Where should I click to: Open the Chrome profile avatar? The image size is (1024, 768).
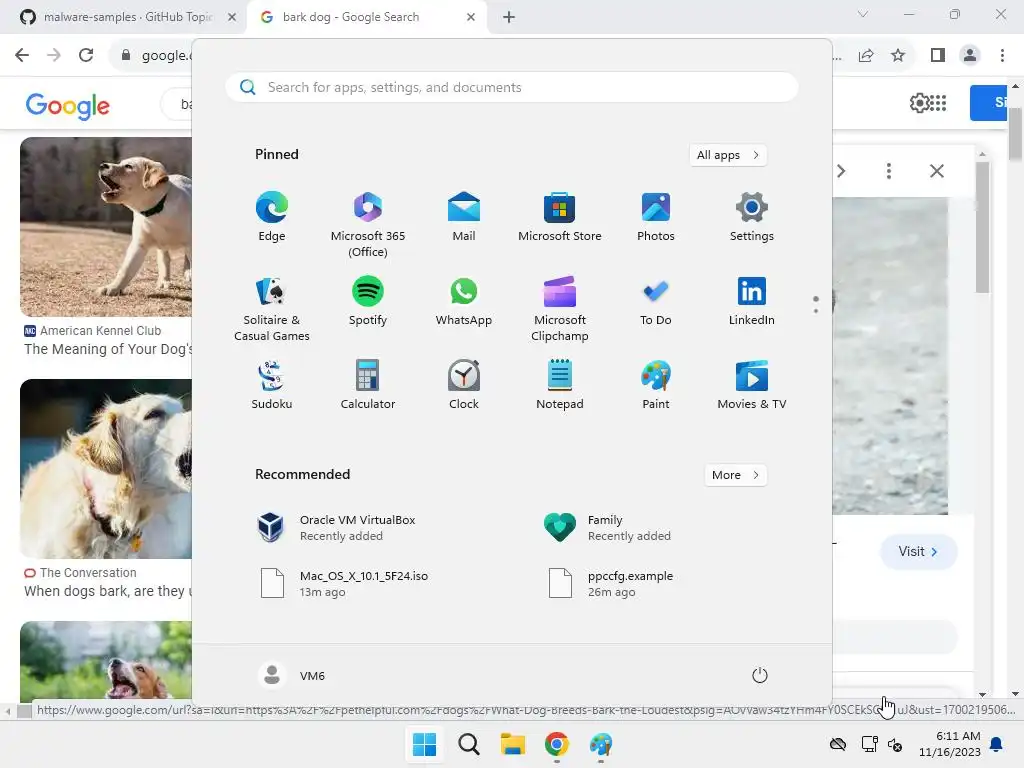pyautogui.click(x=970, y=55)
